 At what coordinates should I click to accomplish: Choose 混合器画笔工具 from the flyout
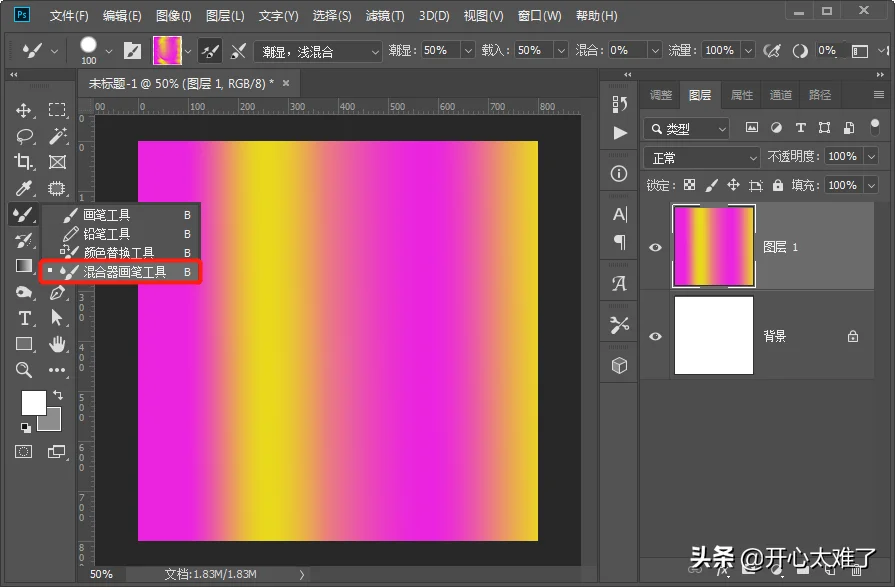pyautogui.click(x=121, y=272)
